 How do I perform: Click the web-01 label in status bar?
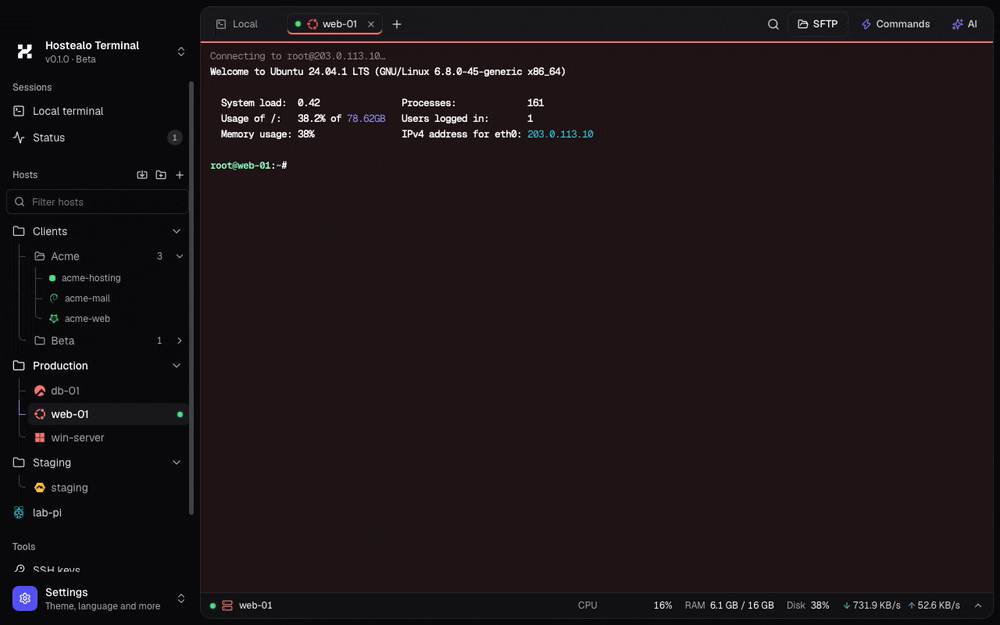255,606
